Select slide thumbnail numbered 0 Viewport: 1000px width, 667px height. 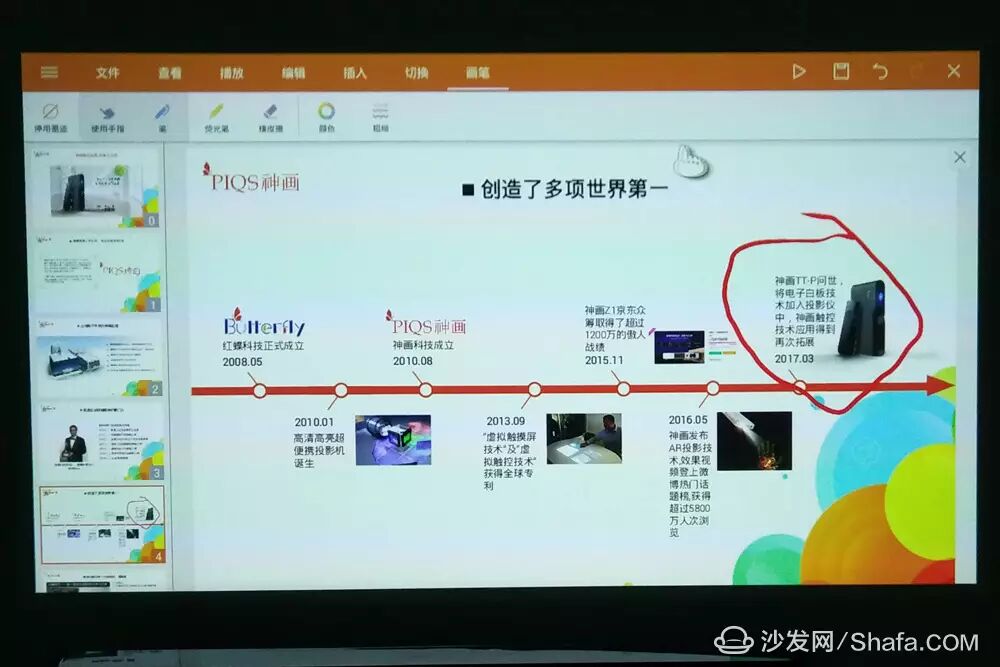[97, 189]
